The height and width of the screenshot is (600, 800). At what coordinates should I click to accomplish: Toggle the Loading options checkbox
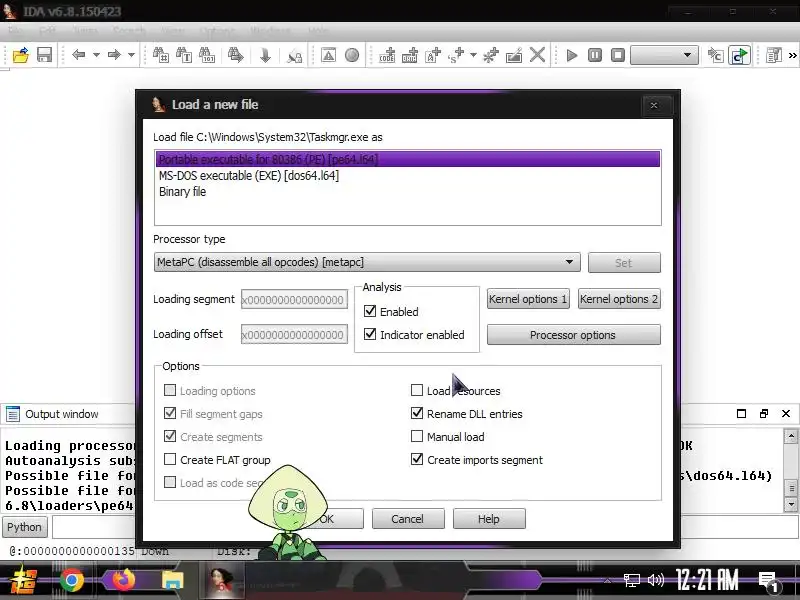[x=170, y=390]
